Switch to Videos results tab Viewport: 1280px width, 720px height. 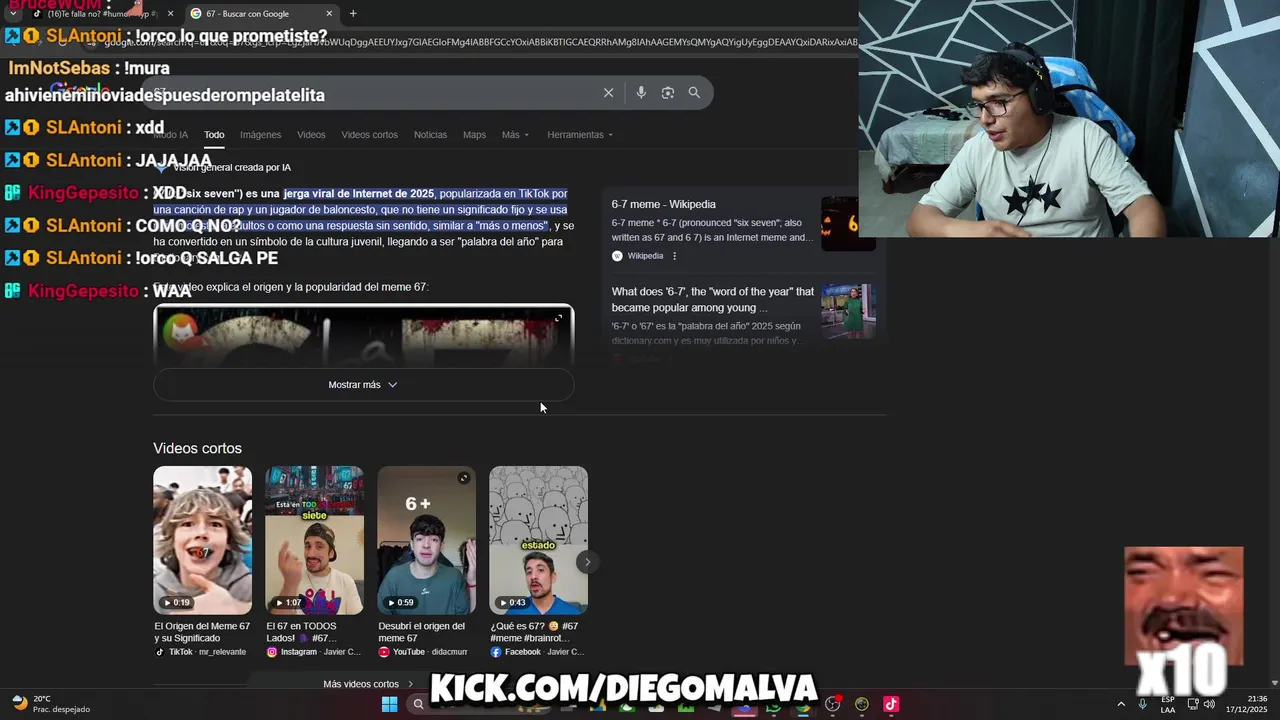311,135
